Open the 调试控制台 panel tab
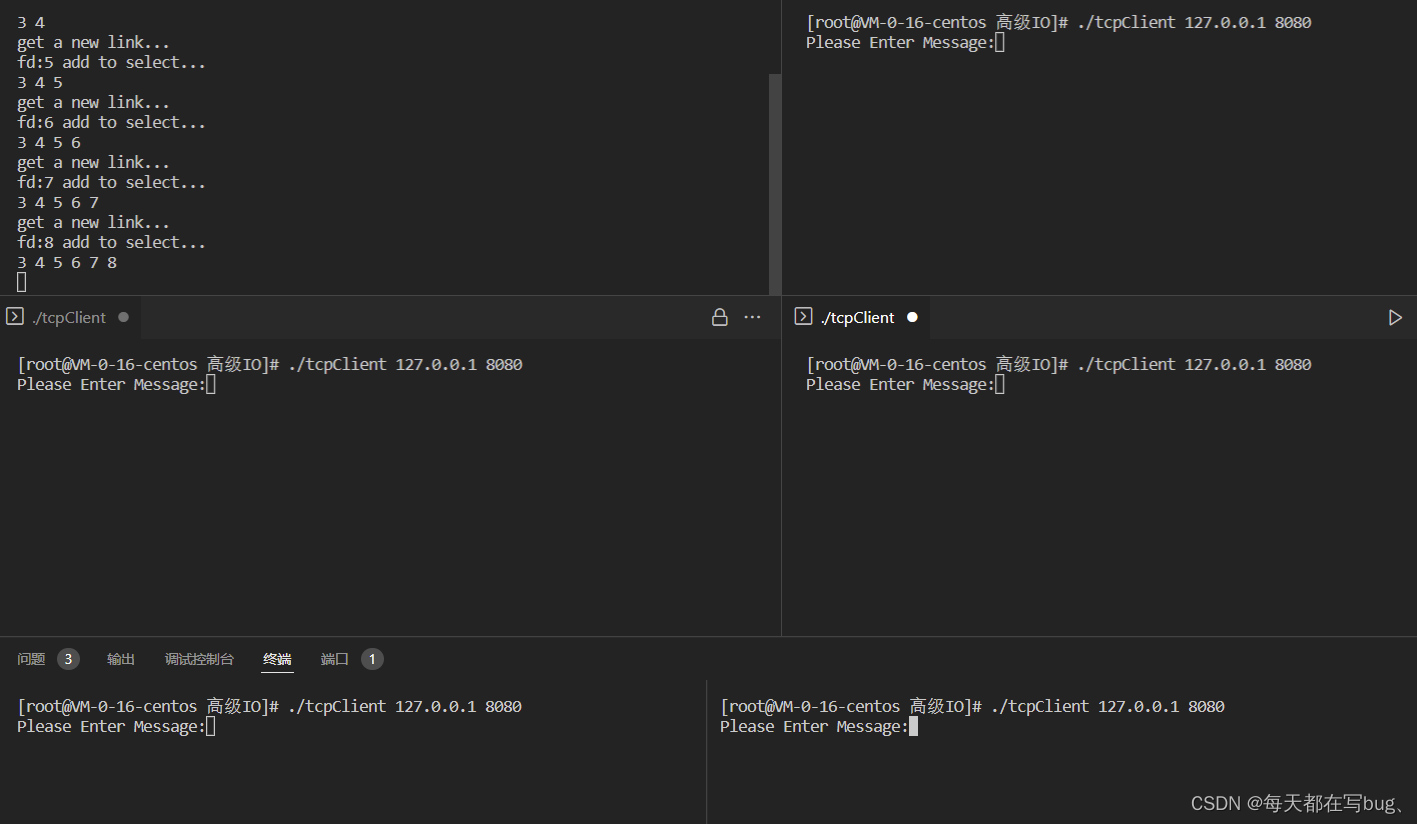Viewport: 1417px width, 824px height. [x=199, y=659]
